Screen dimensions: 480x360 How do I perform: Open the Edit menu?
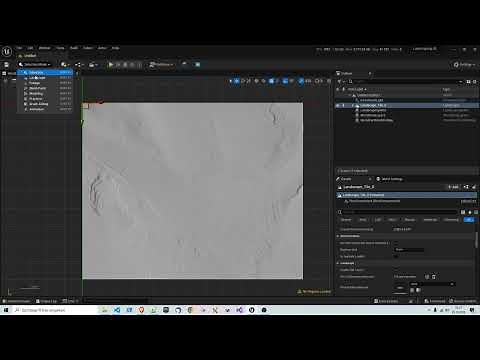point(30,48)
